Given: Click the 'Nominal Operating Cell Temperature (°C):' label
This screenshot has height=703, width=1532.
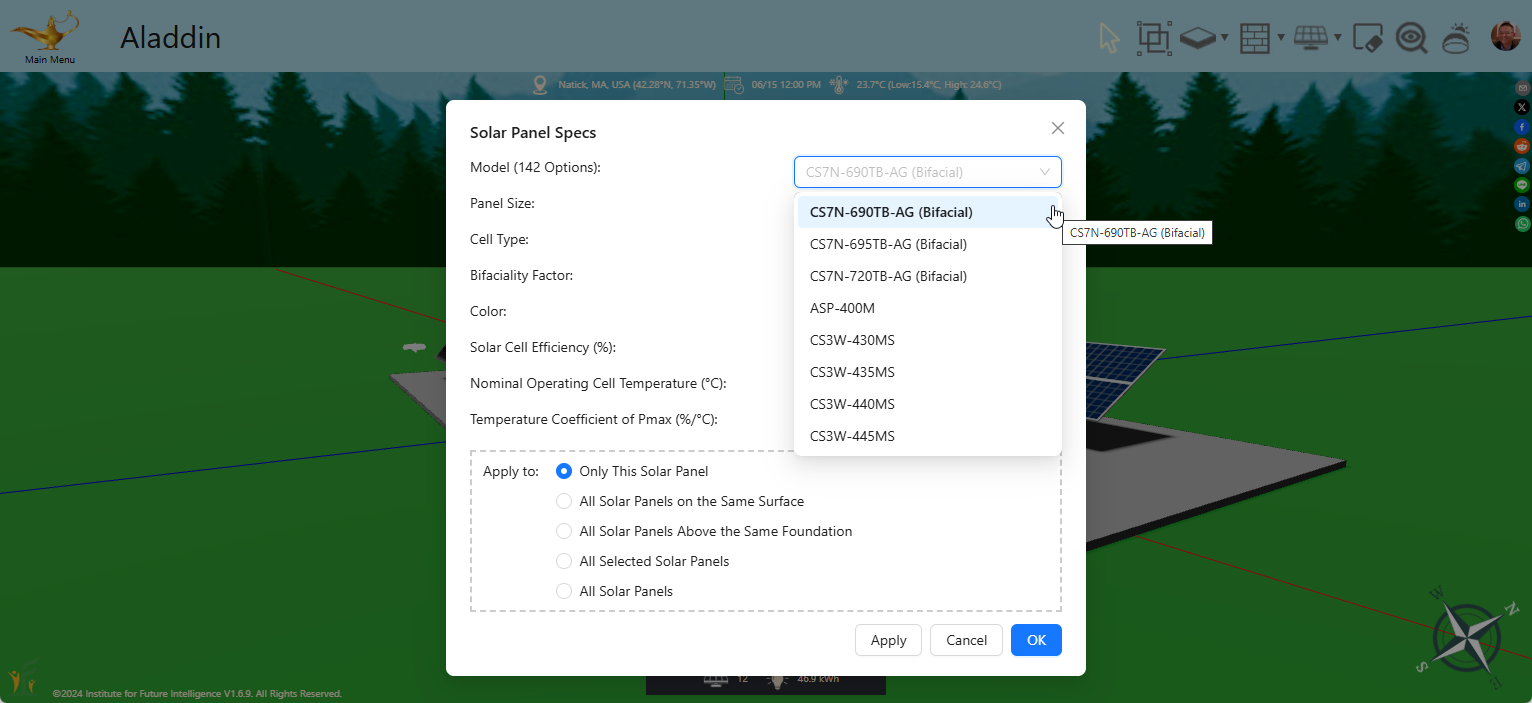Looking at the screenshot, I should pos(598,383).
